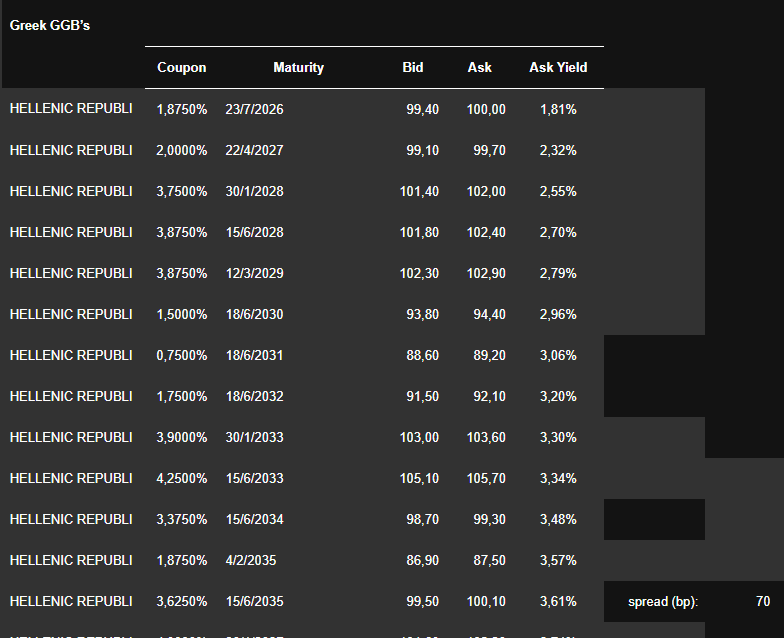This screenshot has width=784, height=638.
Task: Select maturity cell 18/6/2031
Action: pos(254,356)
